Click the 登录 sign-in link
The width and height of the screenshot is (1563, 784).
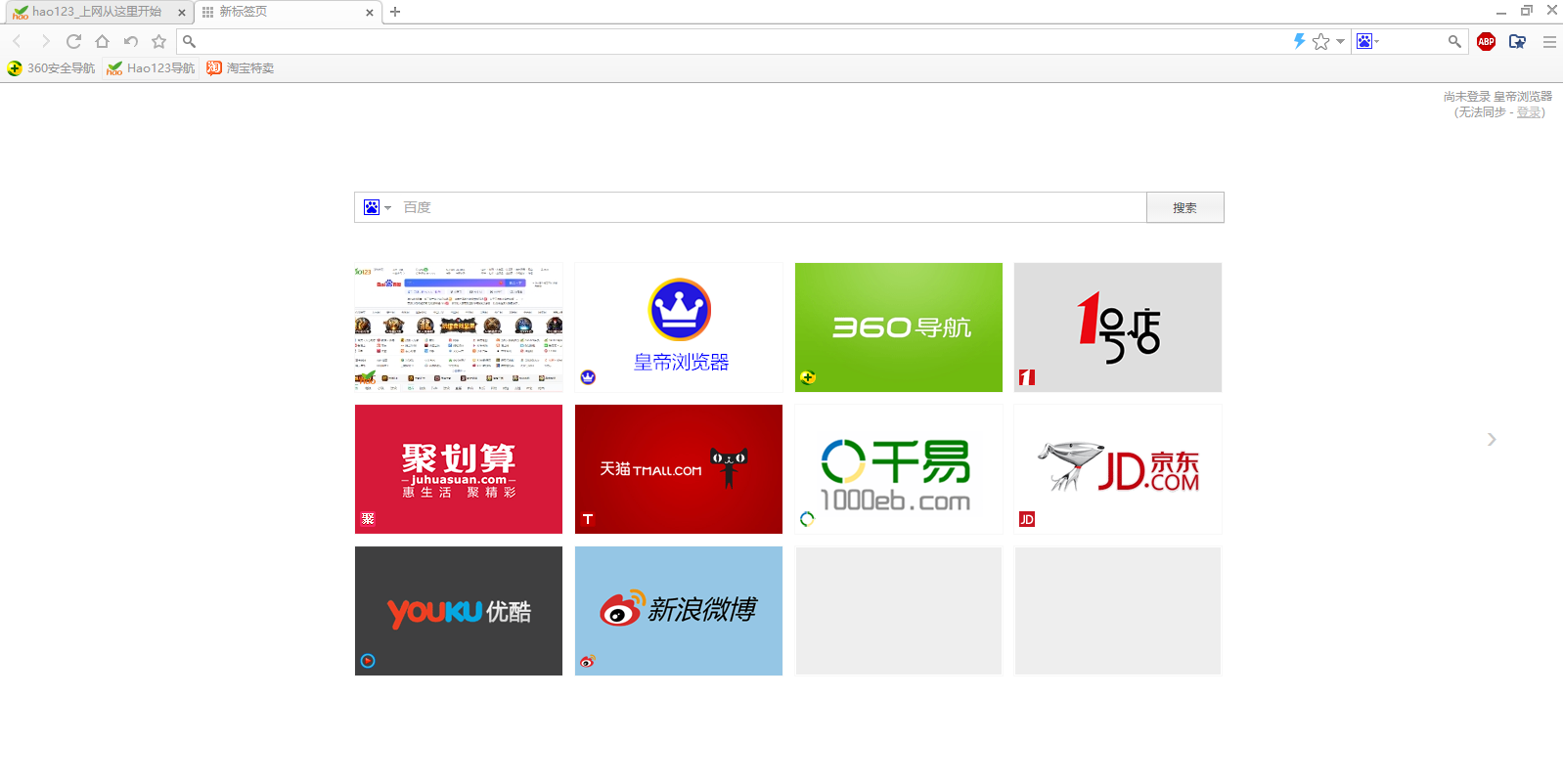pyautogui.click(x=1528, y=112)
